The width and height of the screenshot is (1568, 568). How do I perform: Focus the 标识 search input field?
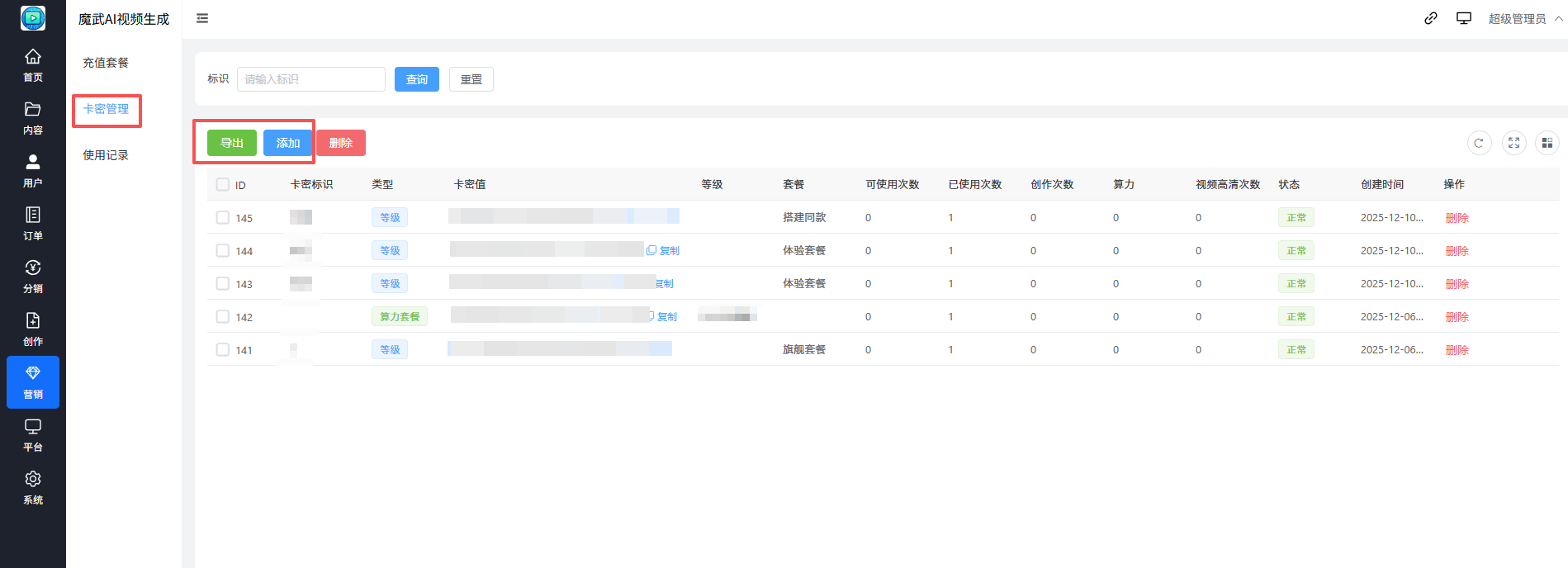click(310, 79)
